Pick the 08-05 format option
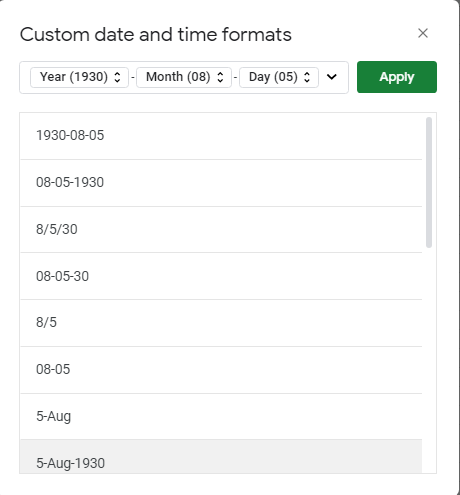Image resolution: width=460 pixels, height=495 pixels. point(221,370)
